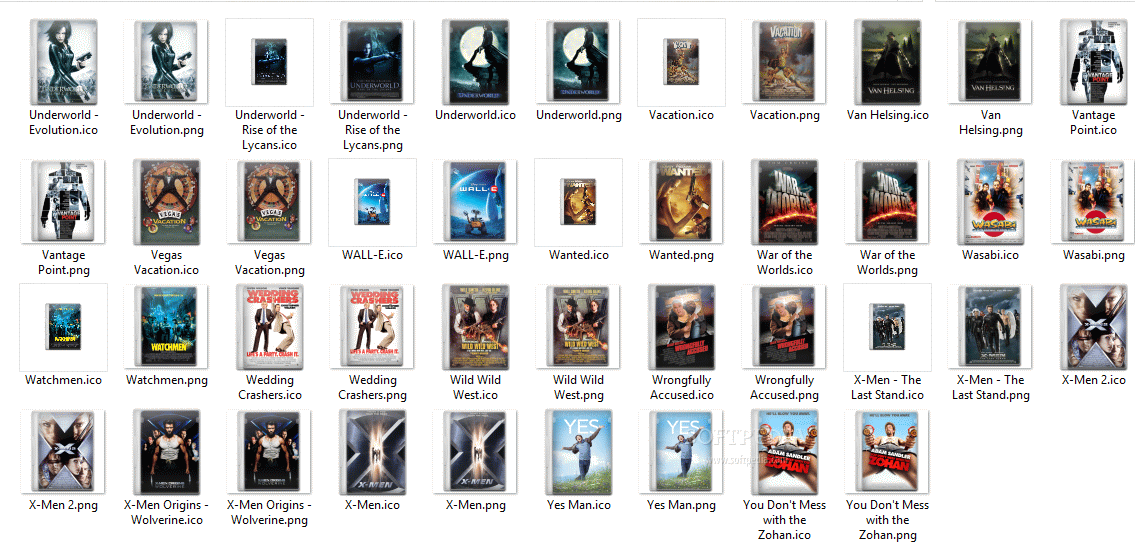Click the "Wanted.png" file name label
Screen dimensions: 1135x550
tap(681, 255)
